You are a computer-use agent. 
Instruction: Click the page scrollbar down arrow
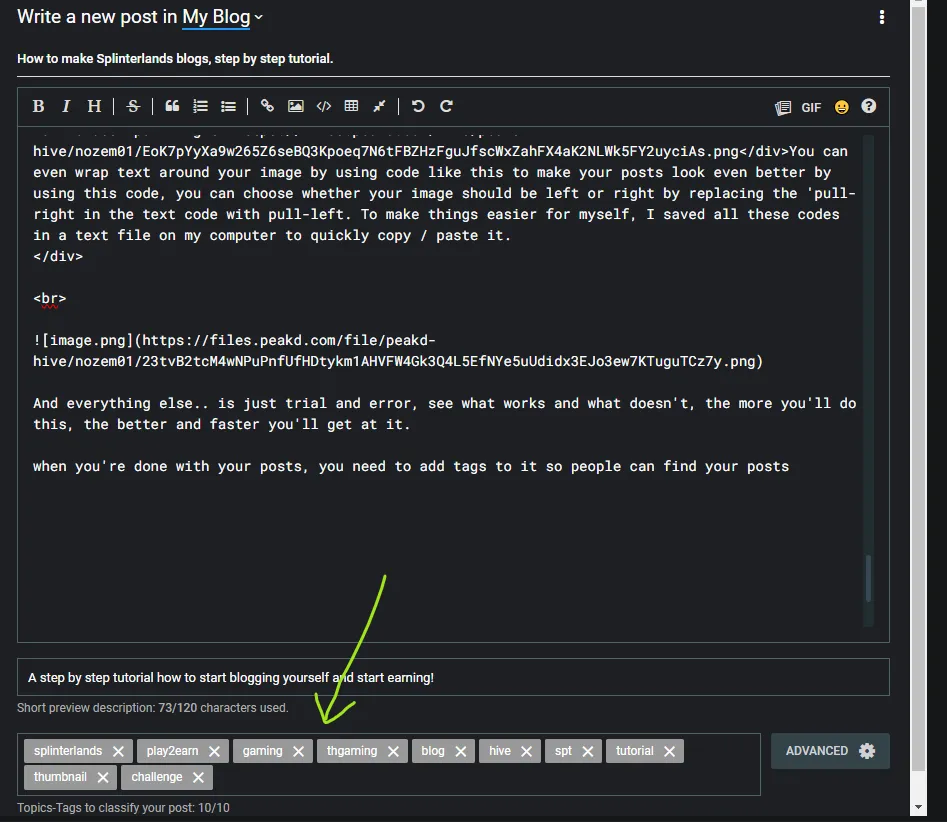pyautogui.click(x=918, y=808)
